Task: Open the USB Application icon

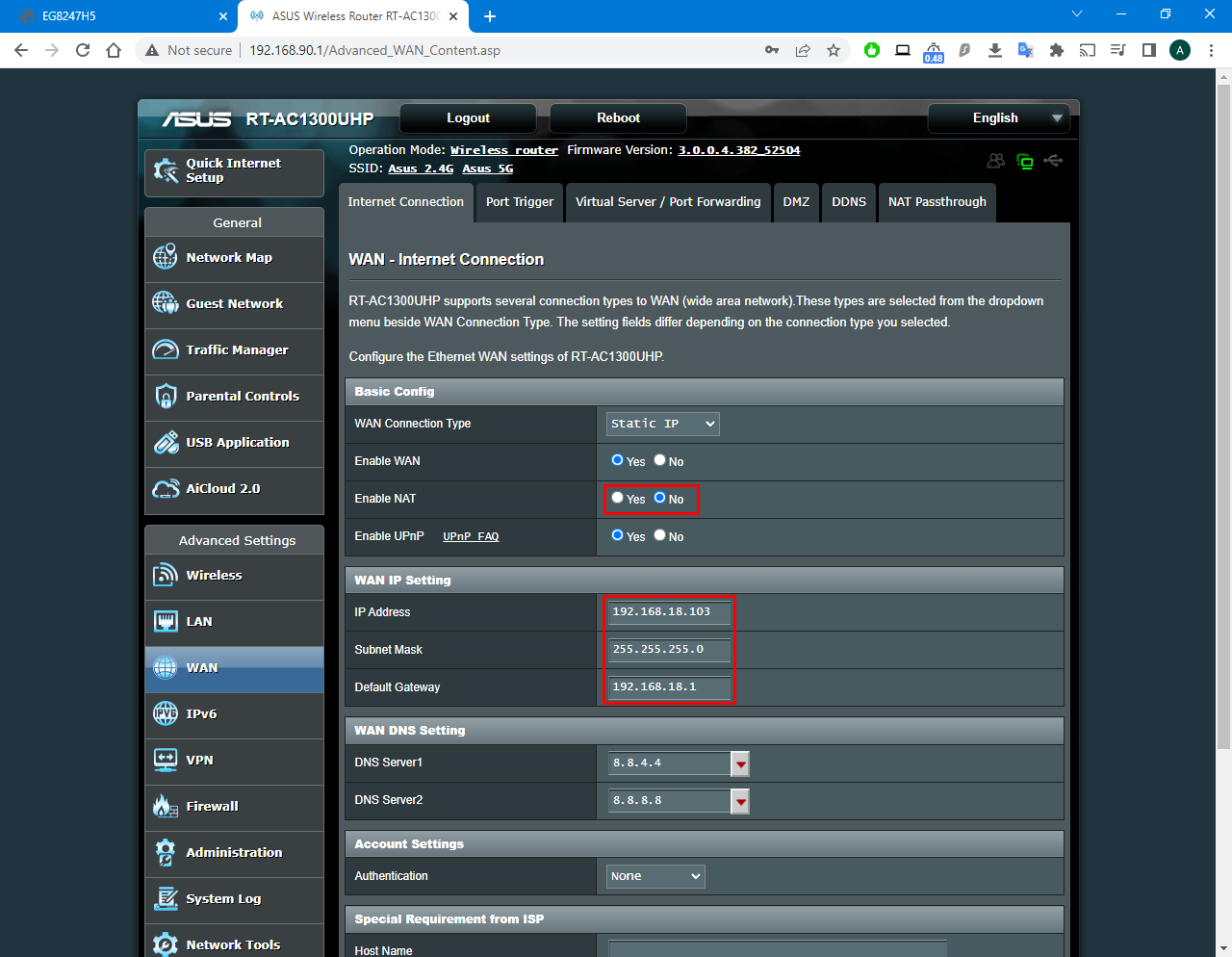Action: point(166,442)
